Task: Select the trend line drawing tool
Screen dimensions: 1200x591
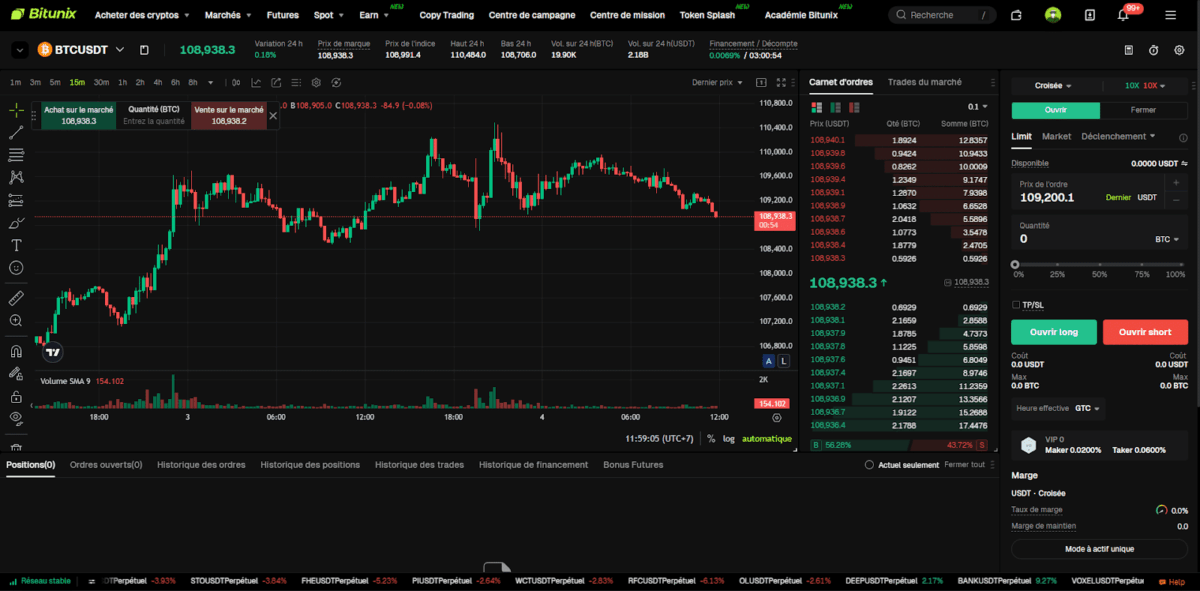Action: 16,132
